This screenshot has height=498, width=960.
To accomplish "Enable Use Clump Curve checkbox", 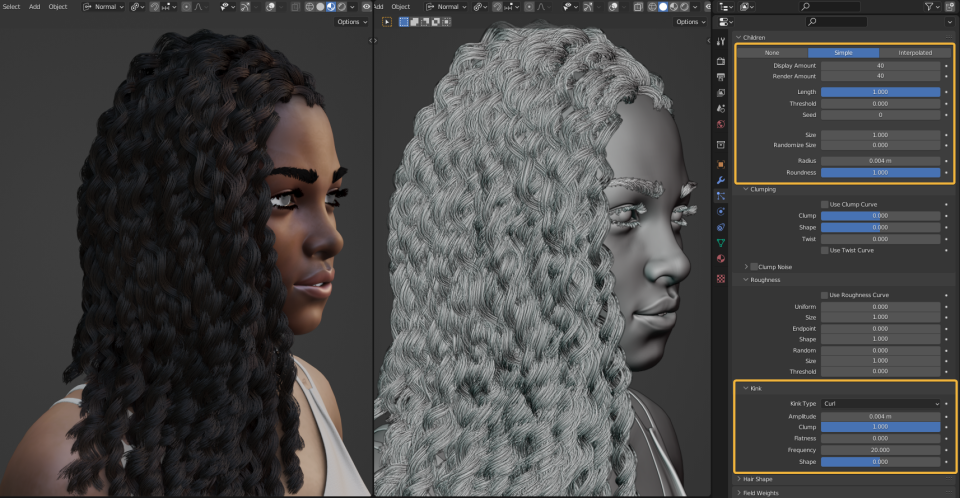I will click(825, 205).
